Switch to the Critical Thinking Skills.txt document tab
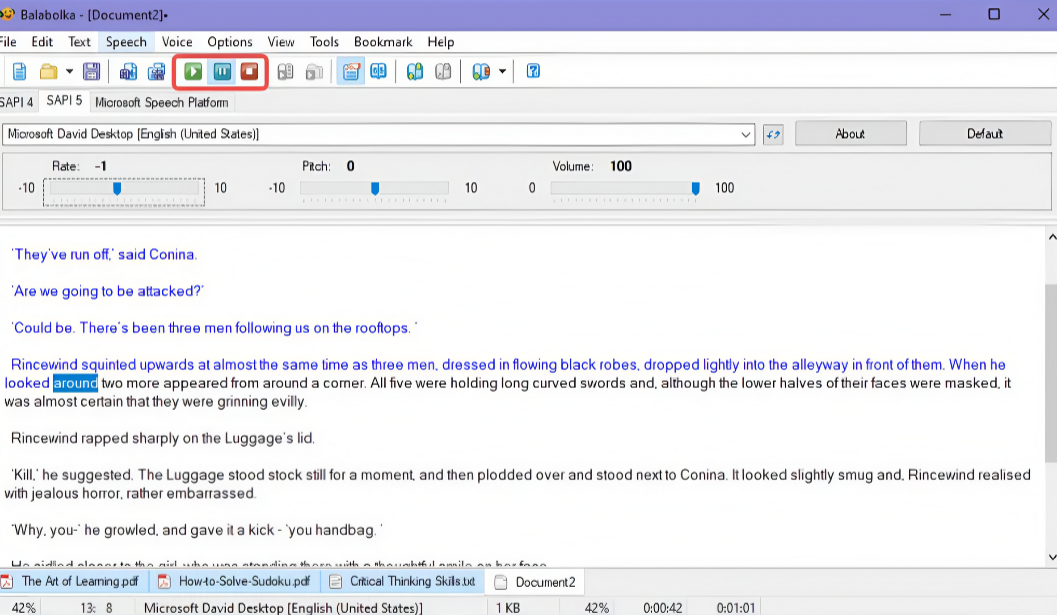Image resolution: width=1057 pixels, height=615 pixels. 404,581
